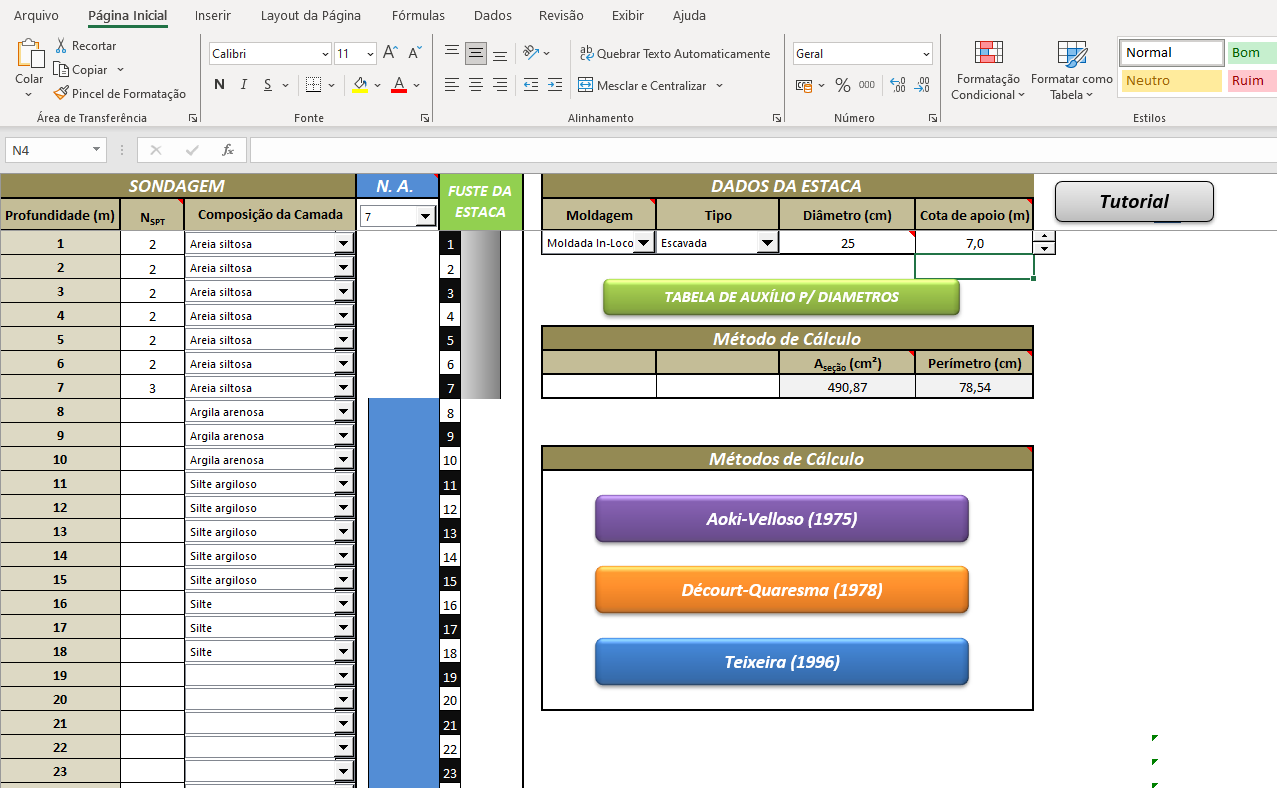The width and height of the screenshot is (1277, 788).
Task: Open the Escavada type dropdown
Action: tap(767, 242)
